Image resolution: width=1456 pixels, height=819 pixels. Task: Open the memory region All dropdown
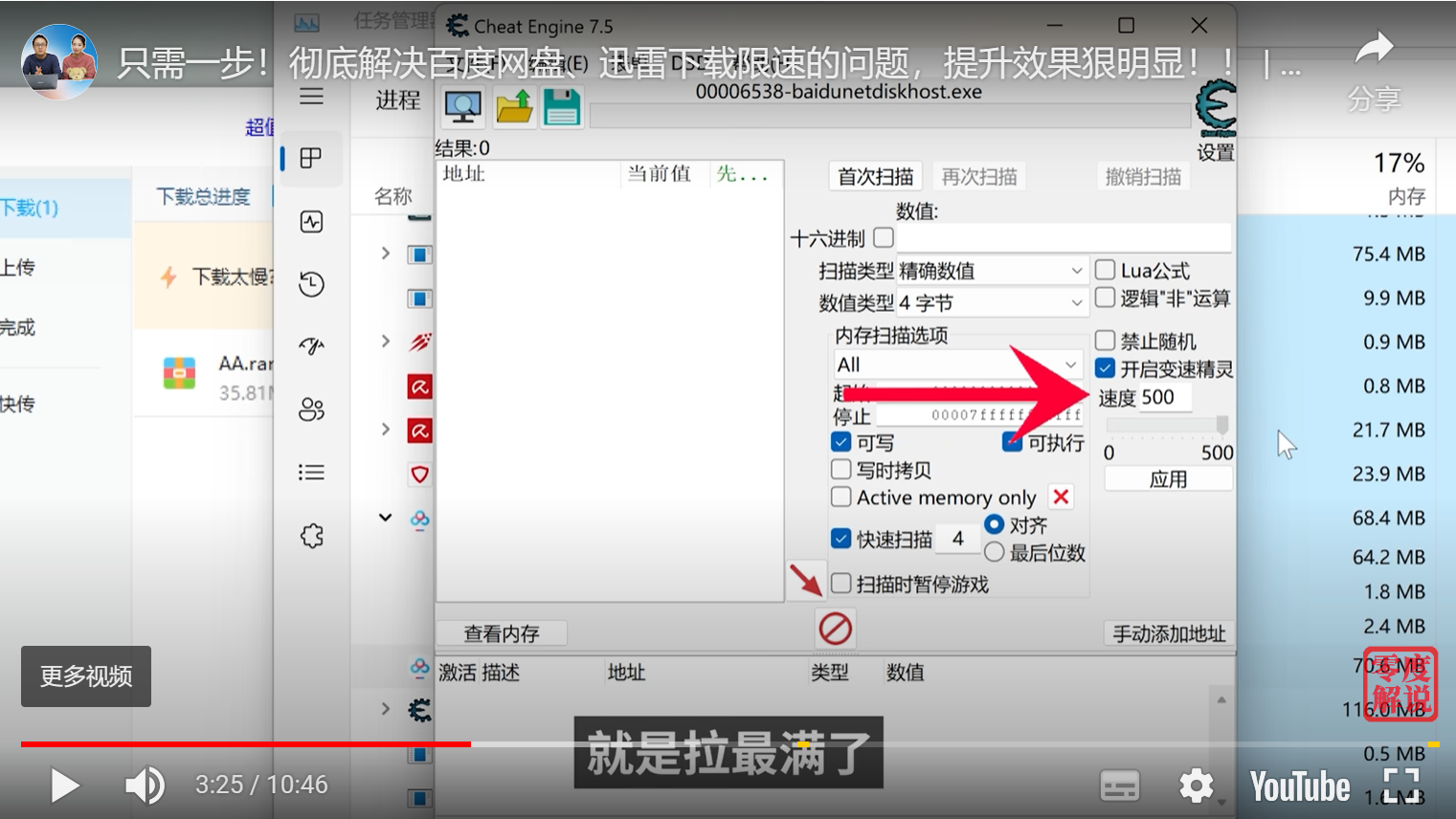point(957,365)
